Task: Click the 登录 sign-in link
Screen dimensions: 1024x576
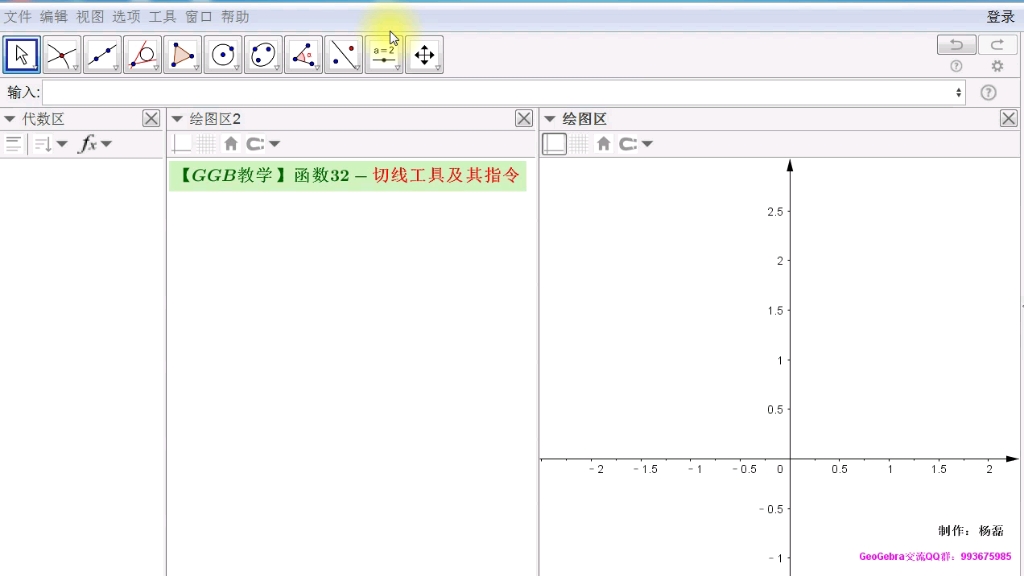Action: (998, 16)
